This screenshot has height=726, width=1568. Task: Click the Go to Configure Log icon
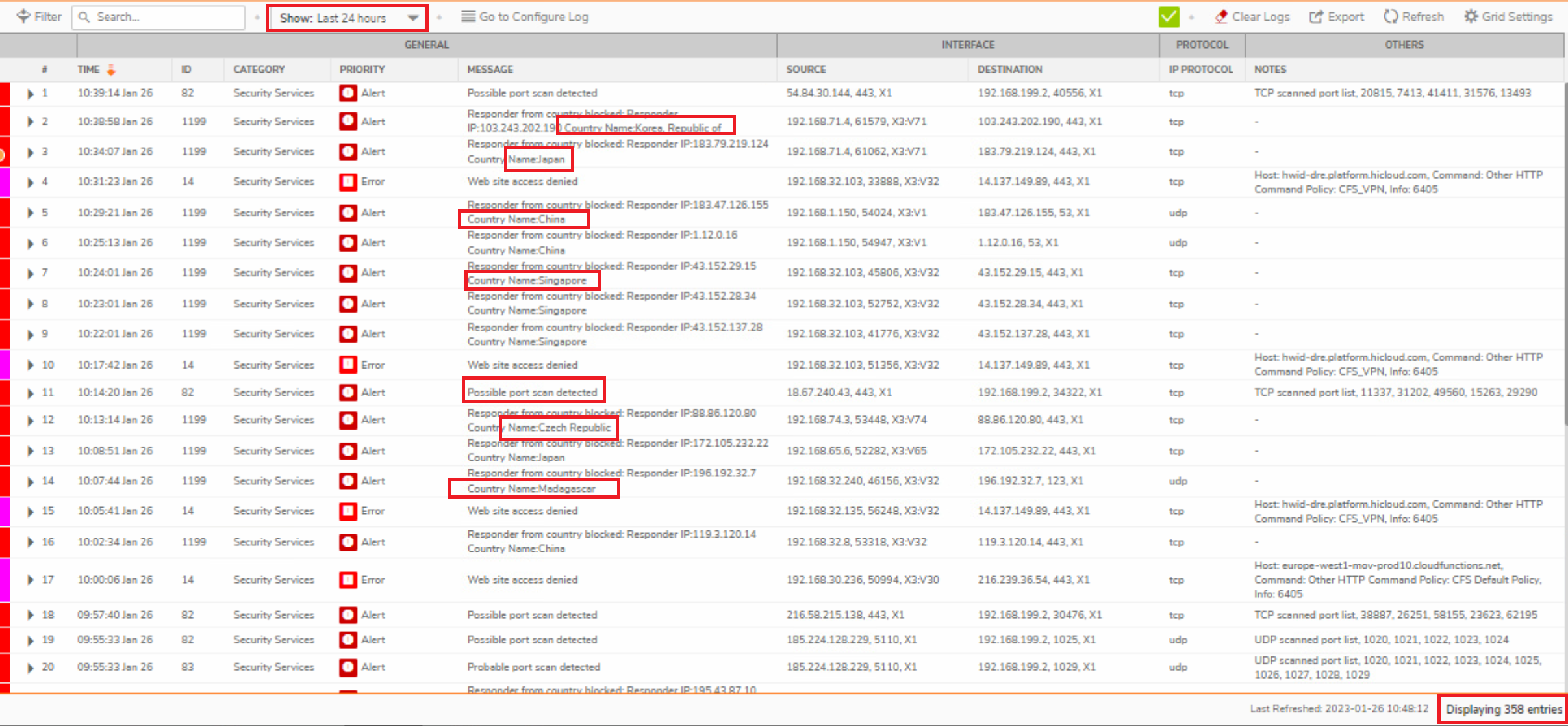pos(468,17)
